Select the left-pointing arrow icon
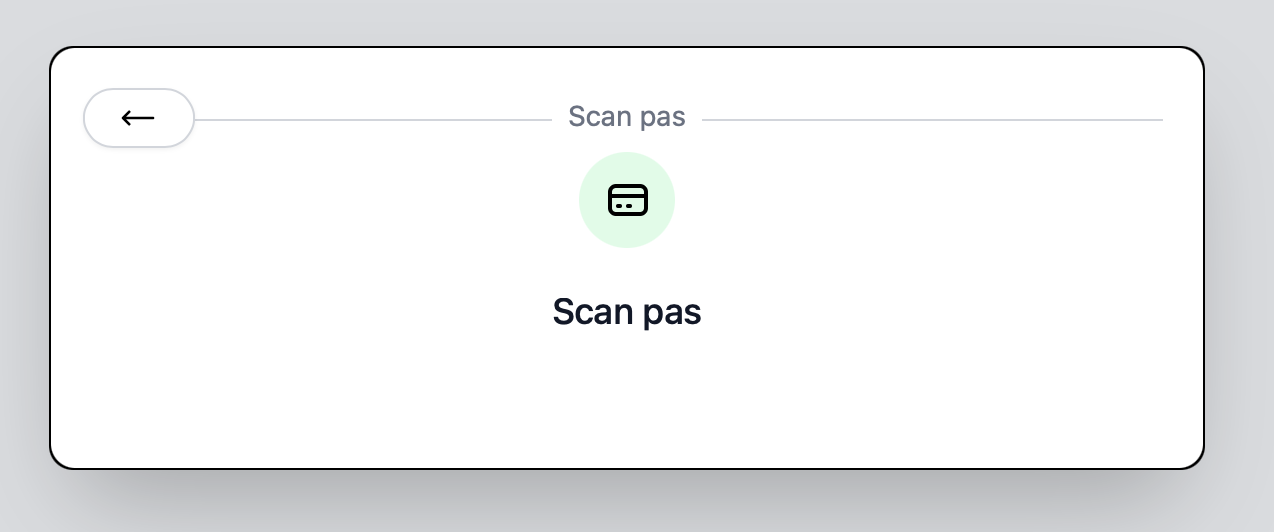 (x=138, y=118)
